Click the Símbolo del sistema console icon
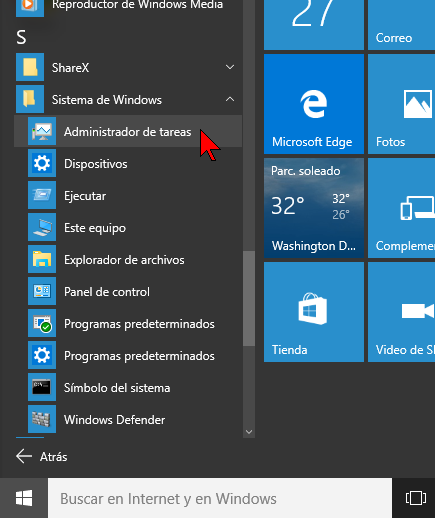 (42, 388)
